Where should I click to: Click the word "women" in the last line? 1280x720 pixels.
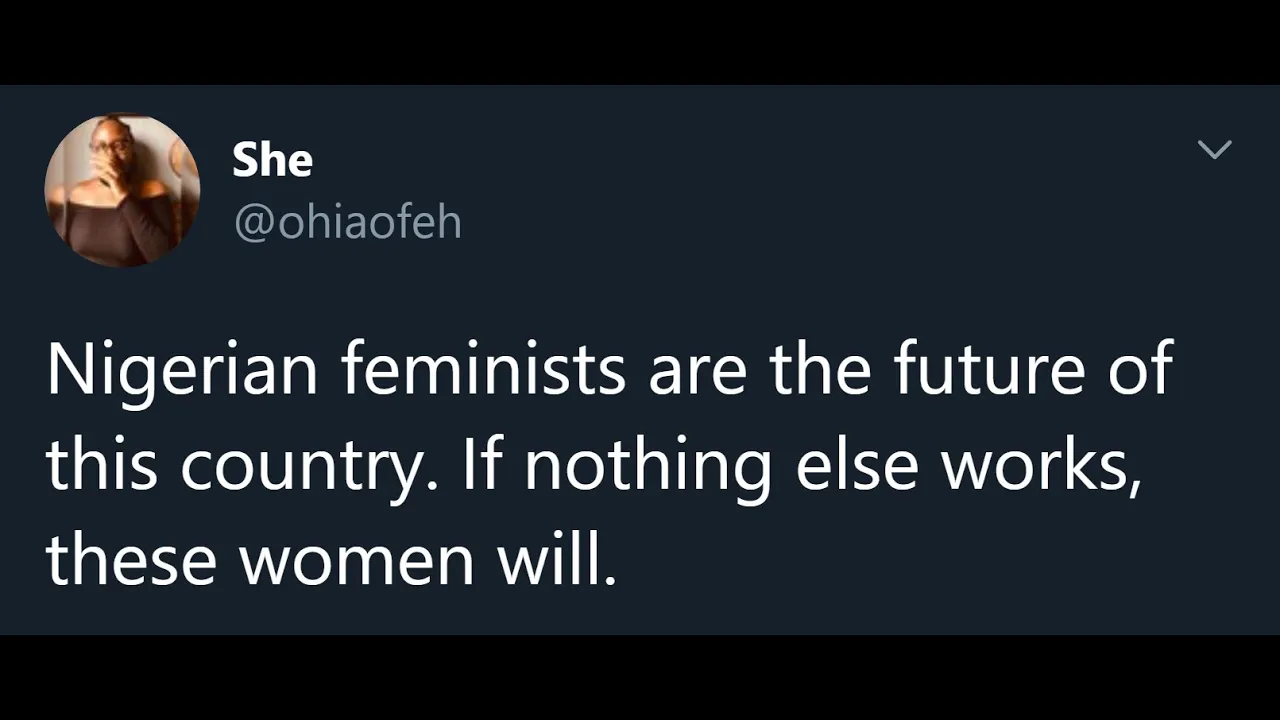tap(355, 560)
